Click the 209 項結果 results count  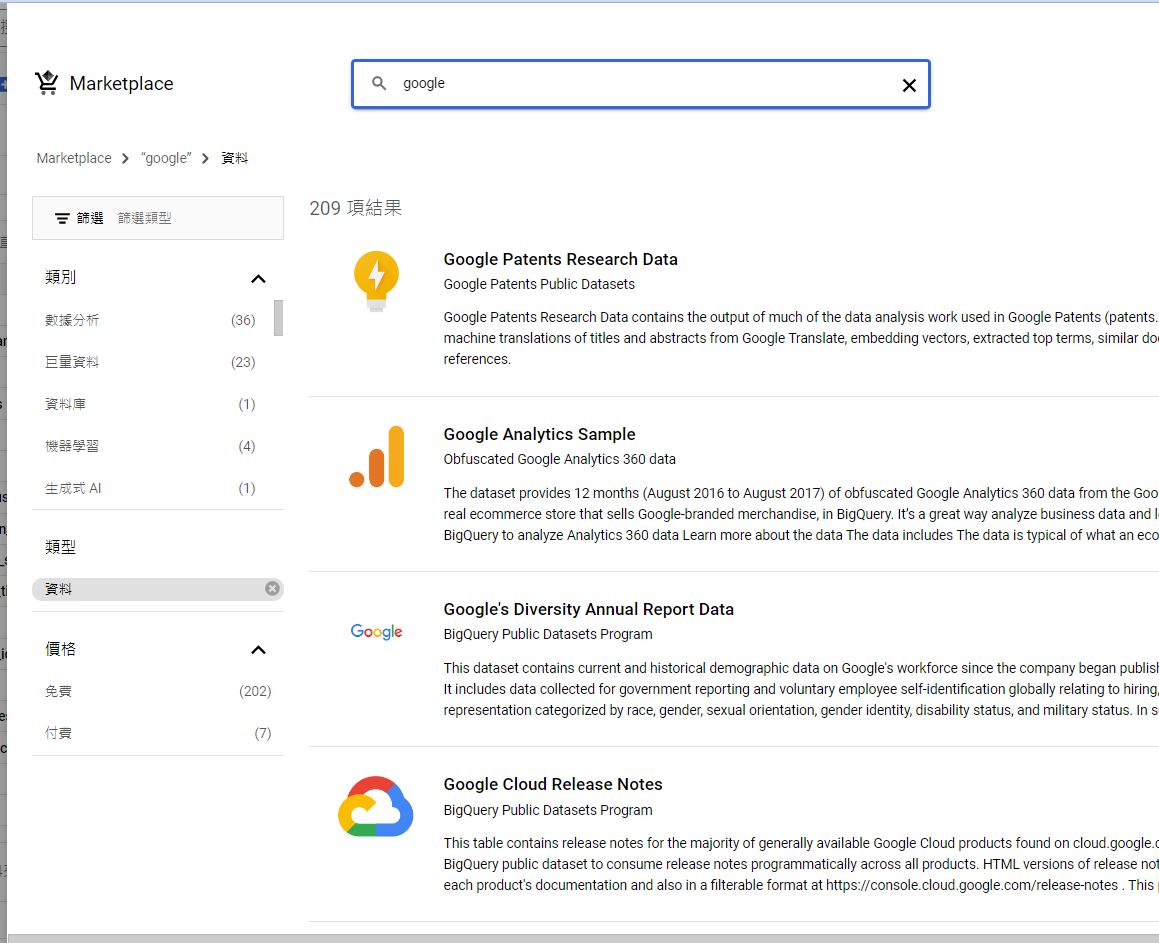(x=356, y=208)
